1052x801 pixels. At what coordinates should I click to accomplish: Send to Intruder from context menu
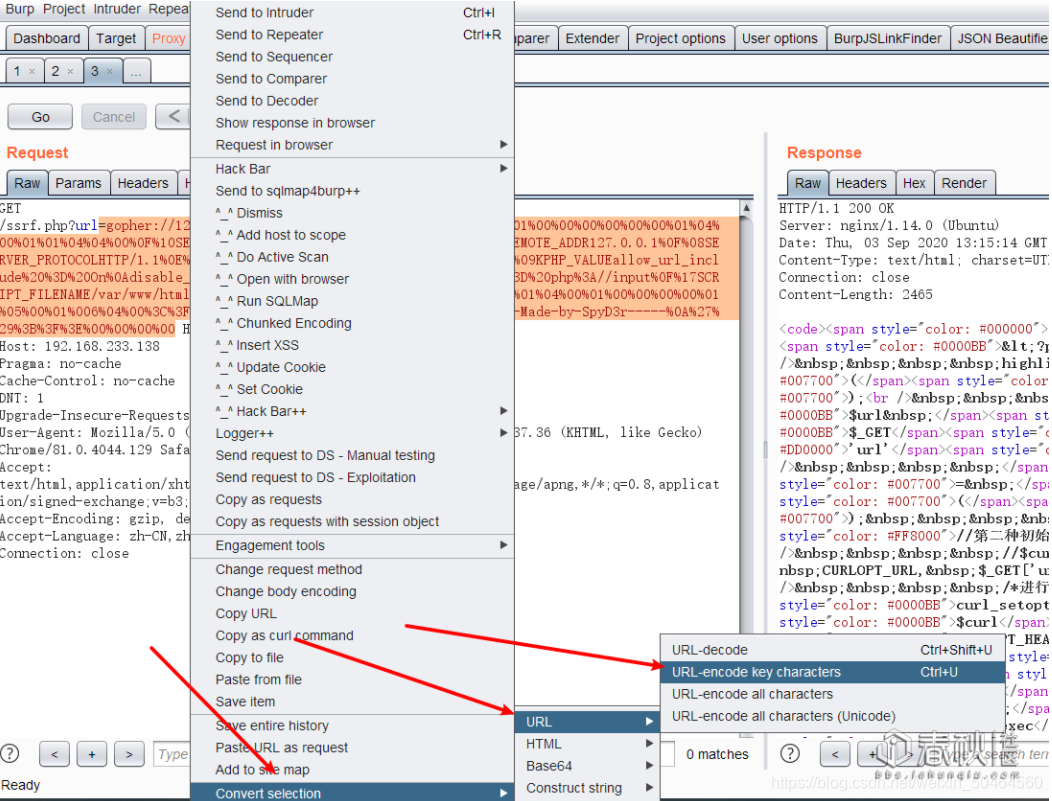352,13
